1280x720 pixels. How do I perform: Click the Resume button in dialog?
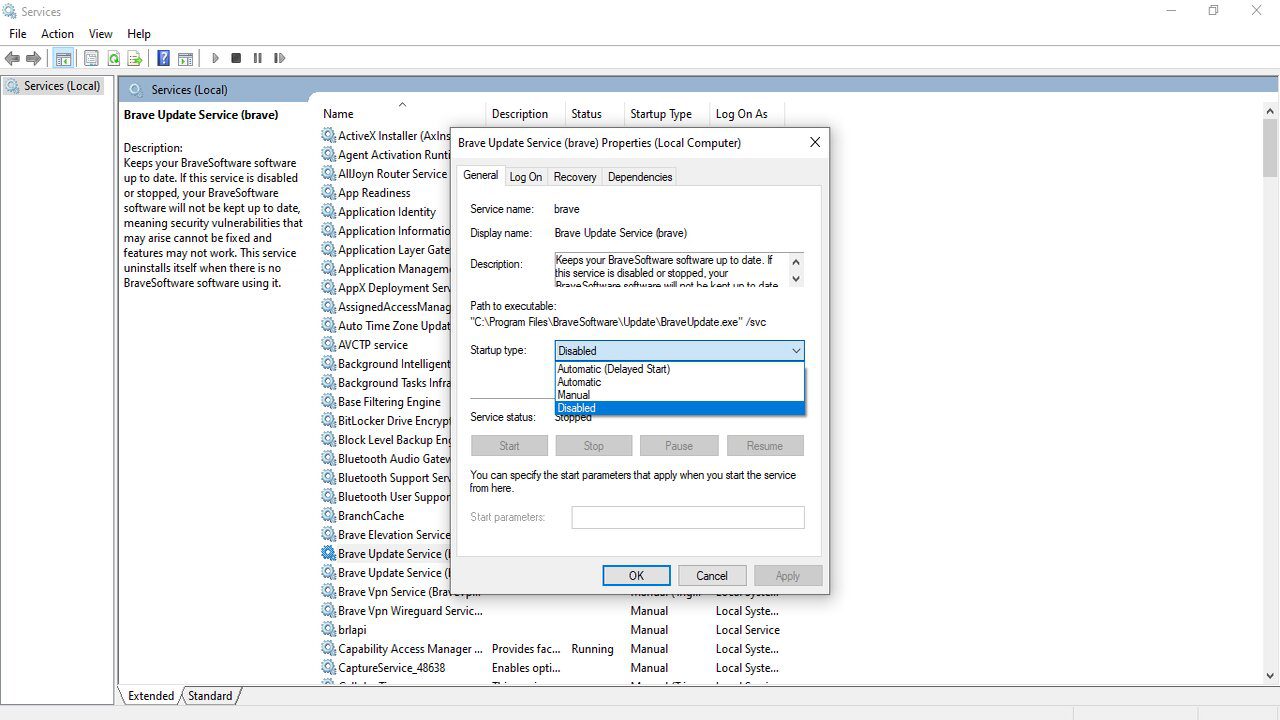coord(765,446)
